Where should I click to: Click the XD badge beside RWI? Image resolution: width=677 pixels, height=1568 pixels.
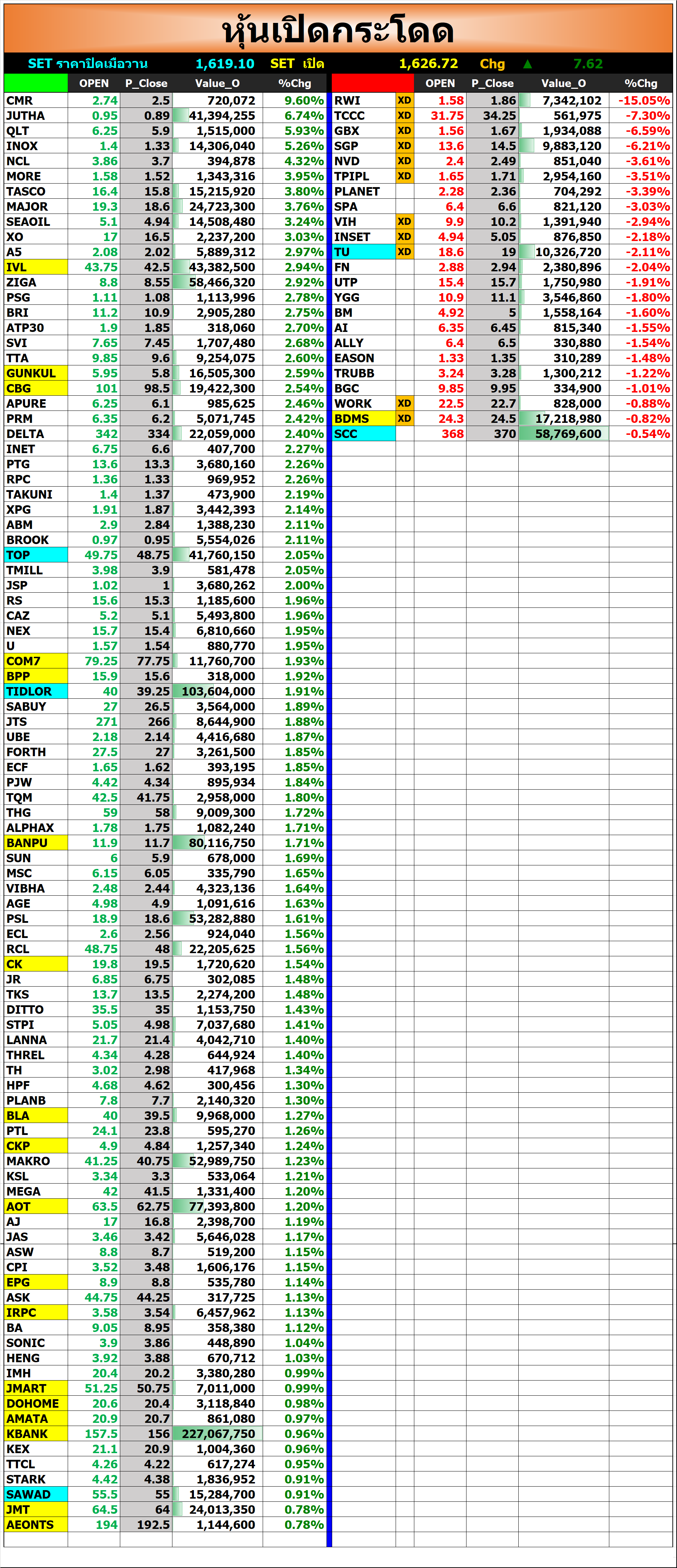tap(404, 100)
